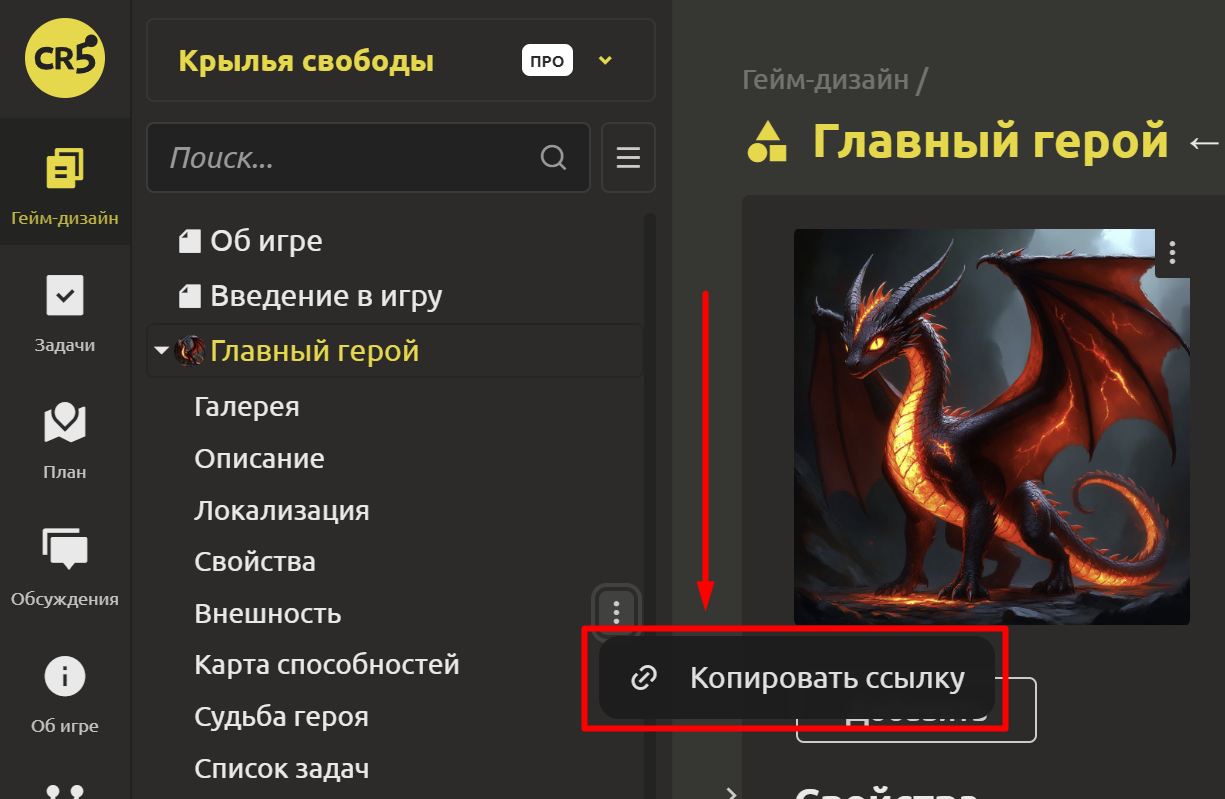The height and width of the screenshot is (799, 1225).
Task: Open the План map section
Action: 65,438
